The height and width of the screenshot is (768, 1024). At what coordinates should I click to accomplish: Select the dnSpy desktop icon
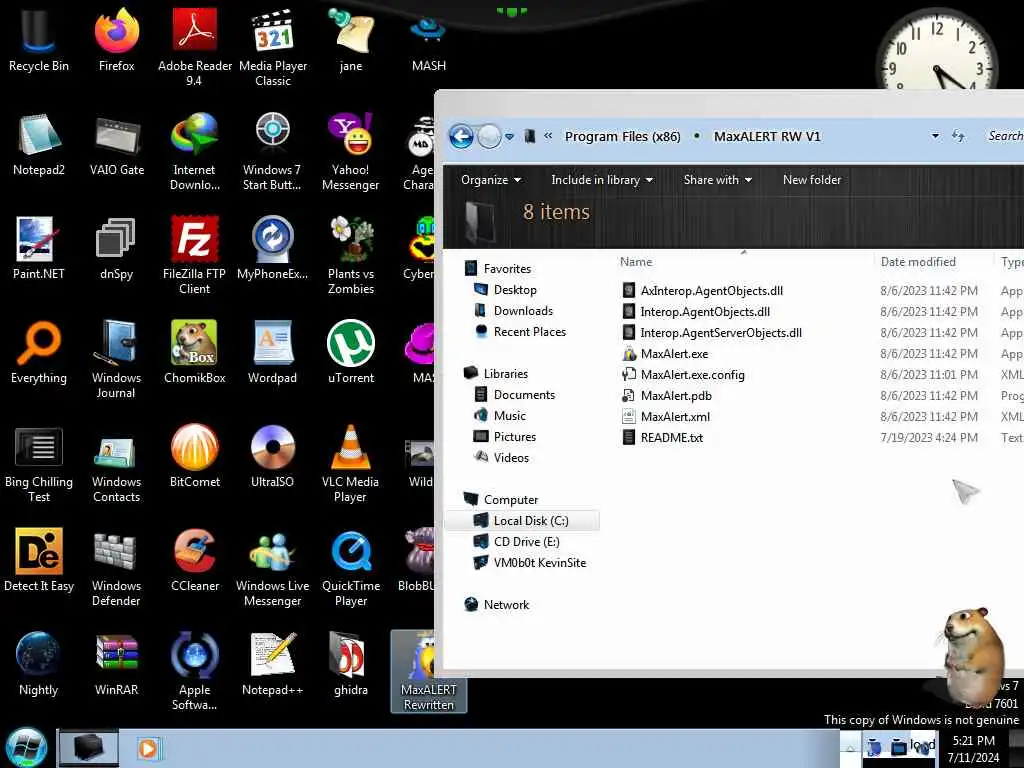[x=117, y=248]
